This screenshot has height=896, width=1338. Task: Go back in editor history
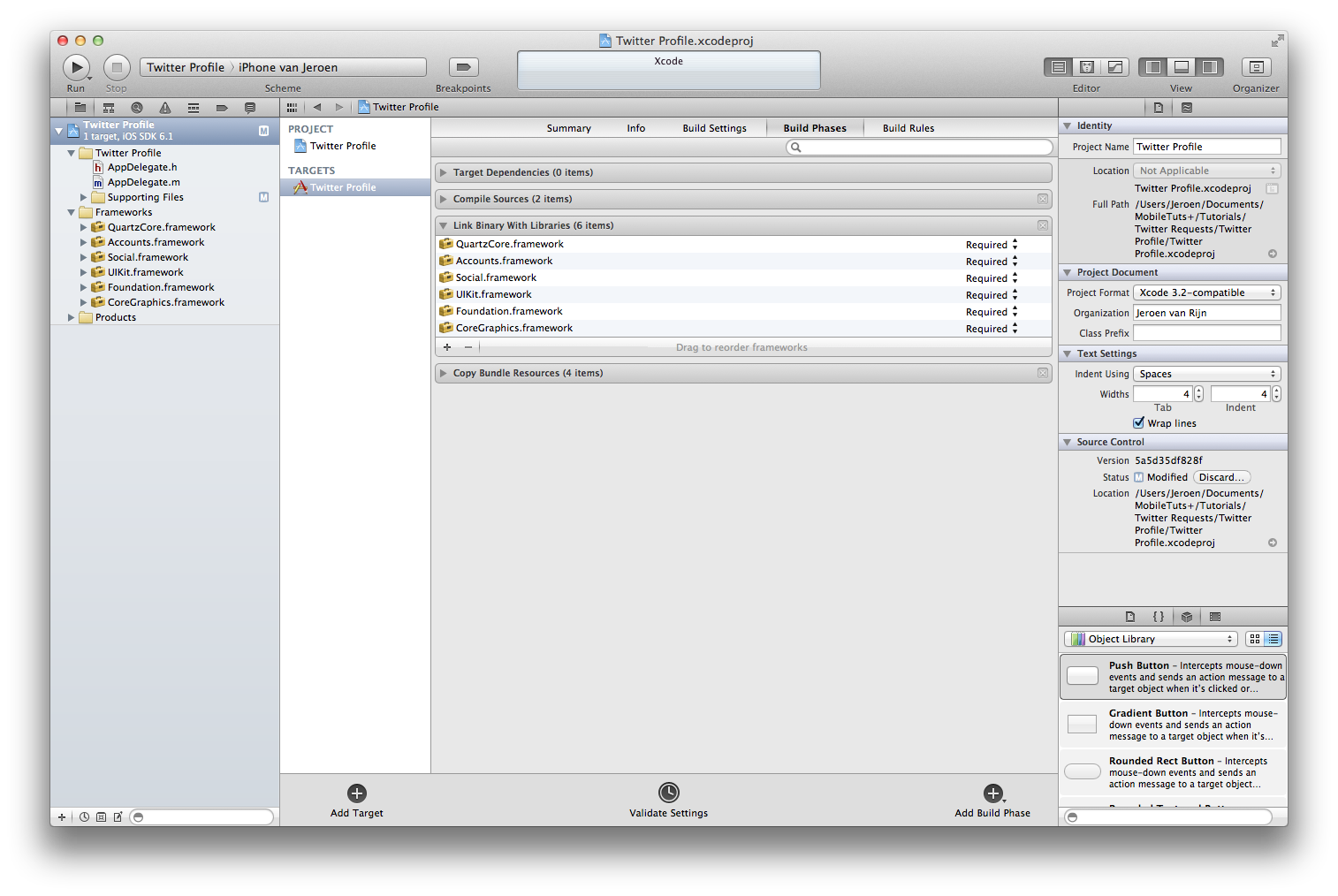[x=317, y=107]
